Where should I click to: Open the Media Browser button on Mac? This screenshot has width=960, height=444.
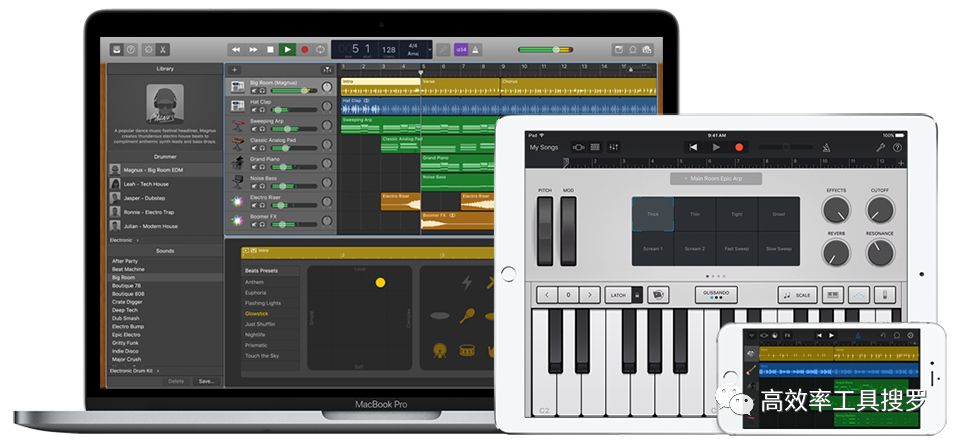647,50
